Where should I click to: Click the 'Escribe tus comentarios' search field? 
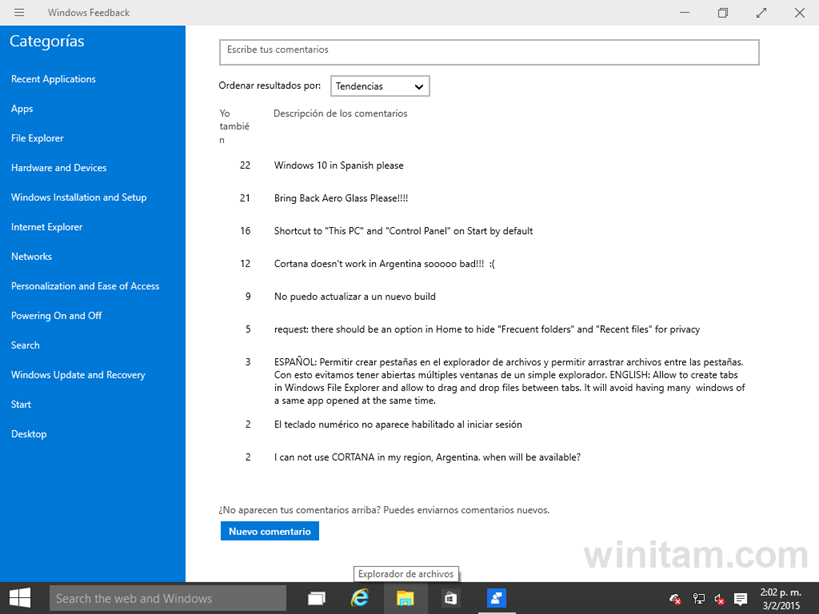point(488,51)
